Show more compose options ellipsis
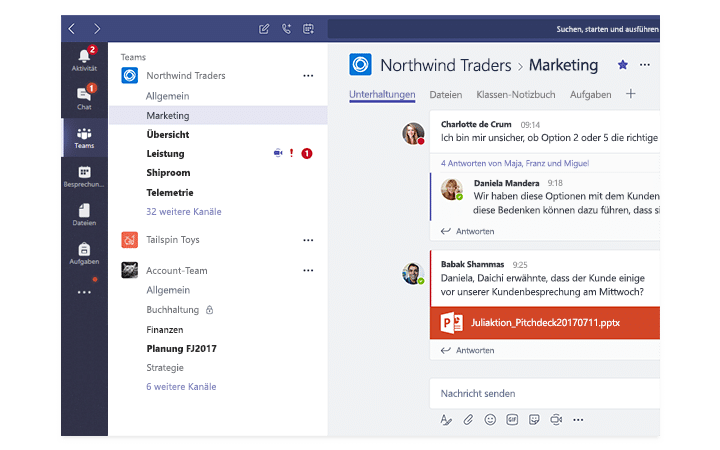Image resolution: width=720 pixels, height=450 pixels. pos(578,420)
